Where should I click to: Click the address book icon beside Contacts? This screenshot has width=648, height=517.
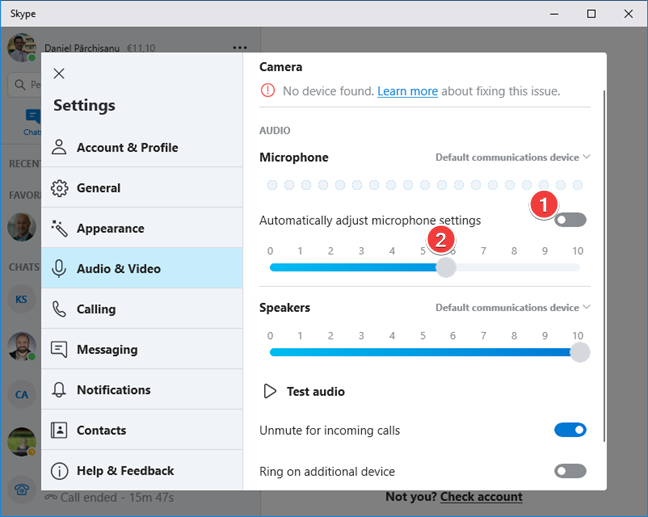(x=59, y=430)
